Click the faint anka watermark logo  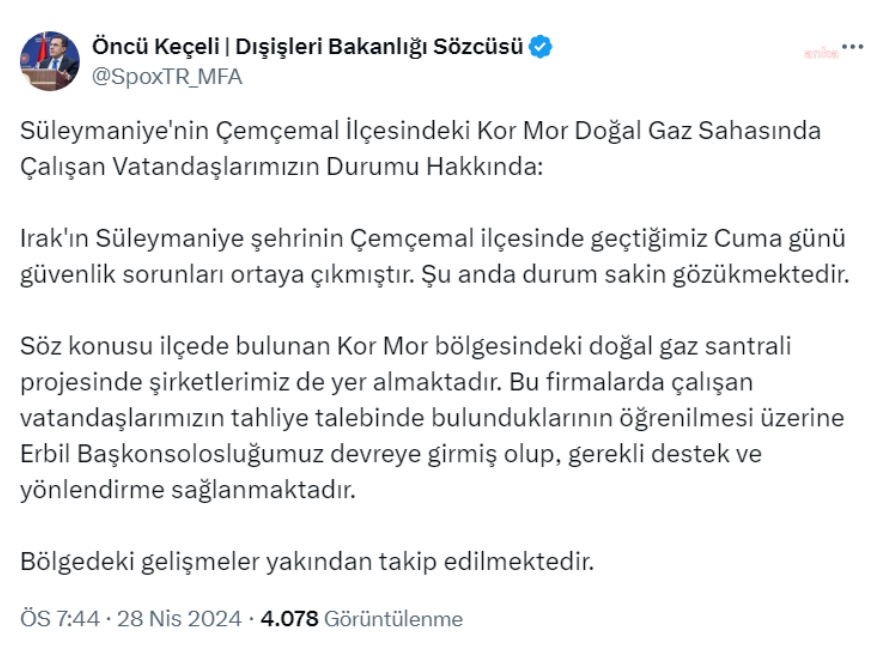[x=821, y=54]
